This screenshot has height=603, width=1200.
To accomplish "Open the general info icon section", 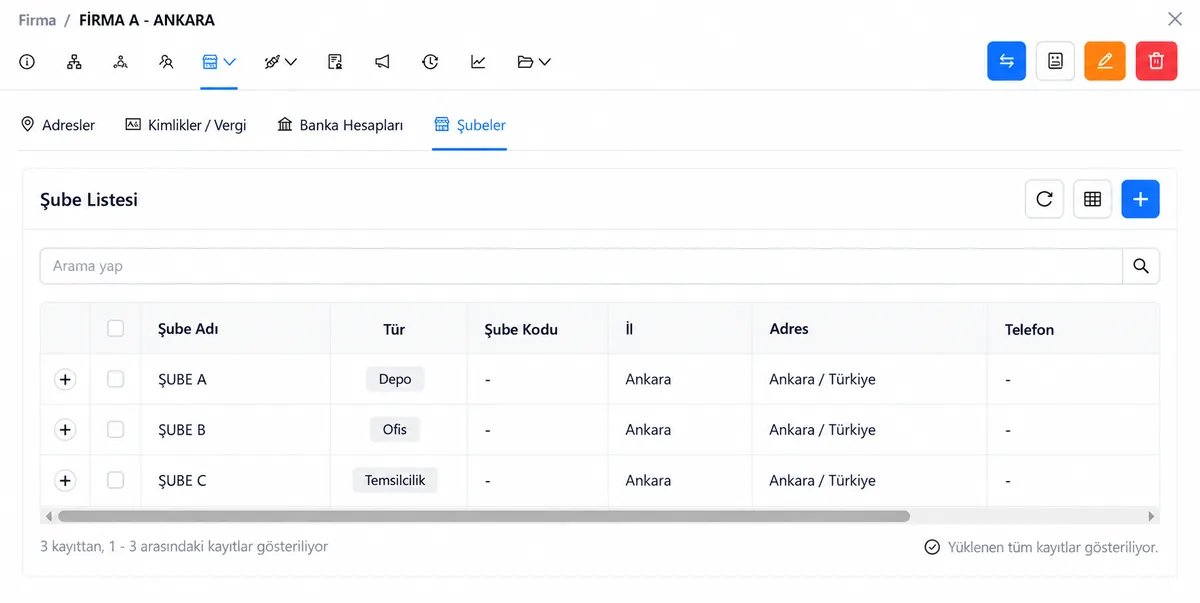I will coord(27,62).
